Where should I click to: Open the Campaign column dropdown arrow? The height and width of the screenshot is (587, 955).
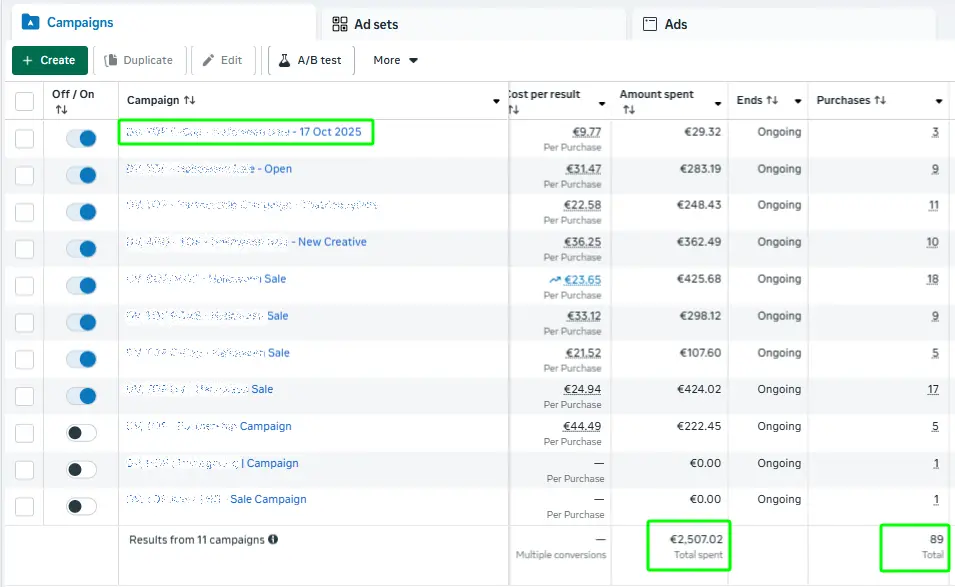497,102
